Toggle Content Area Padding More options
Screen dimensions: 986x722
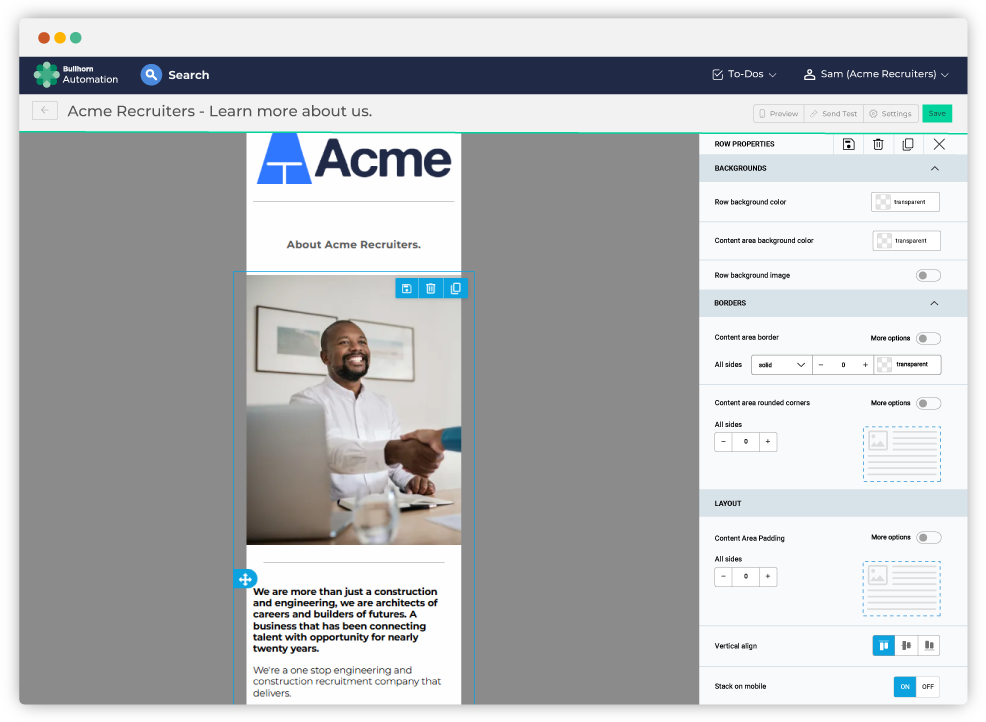(x=928, y=537)
